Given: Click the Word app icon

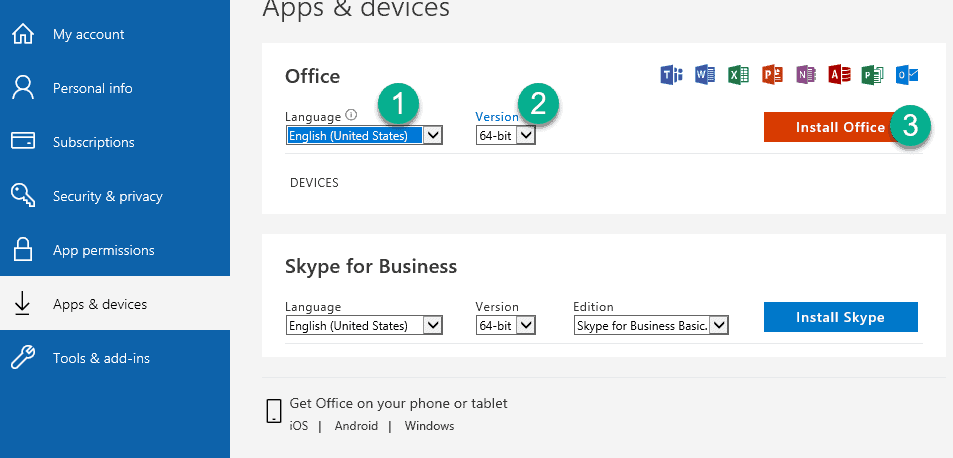Looking at the screenshot, I should pos(705,75).
